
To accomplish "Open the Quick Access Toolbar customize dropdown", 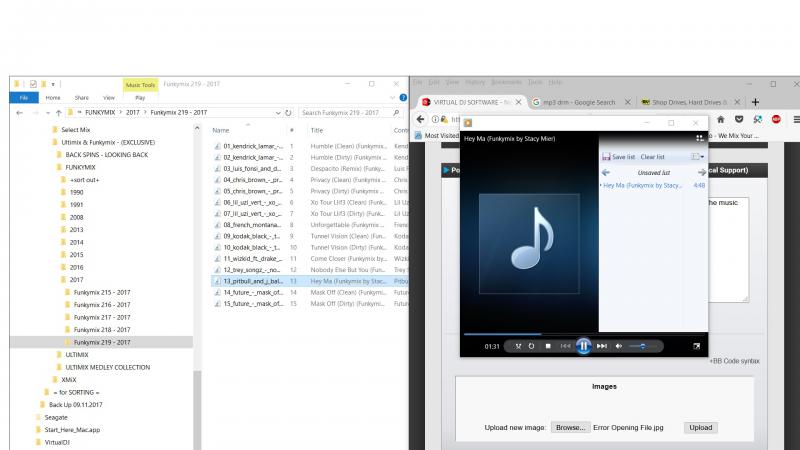I will 53,84.
